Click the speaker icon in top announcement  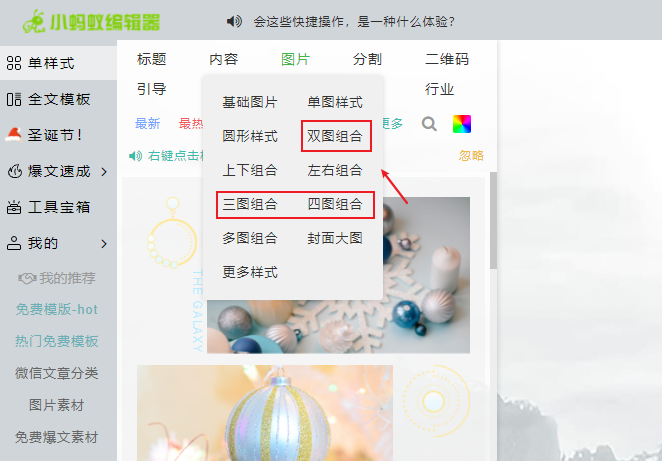234,21
